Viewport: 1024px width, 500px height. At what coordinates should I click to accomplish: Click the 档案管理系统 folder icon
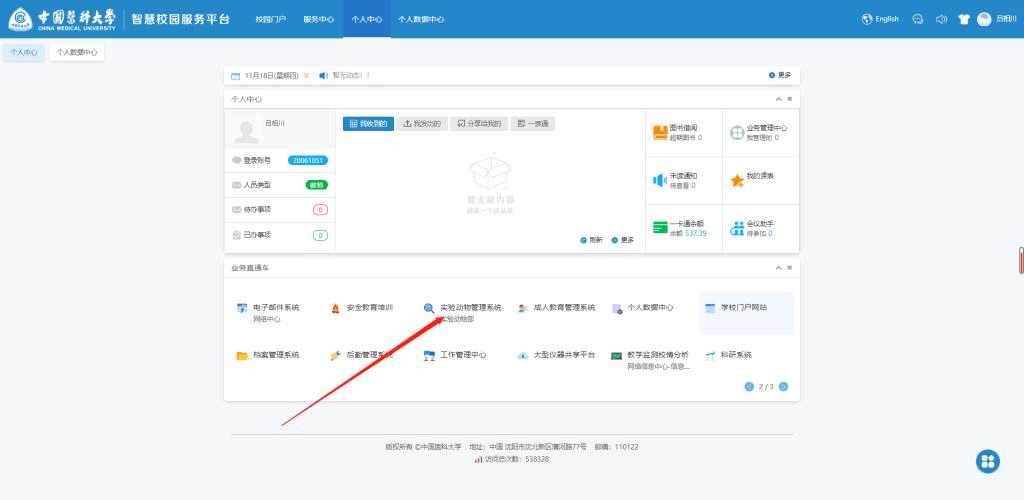tap(241, 355)
